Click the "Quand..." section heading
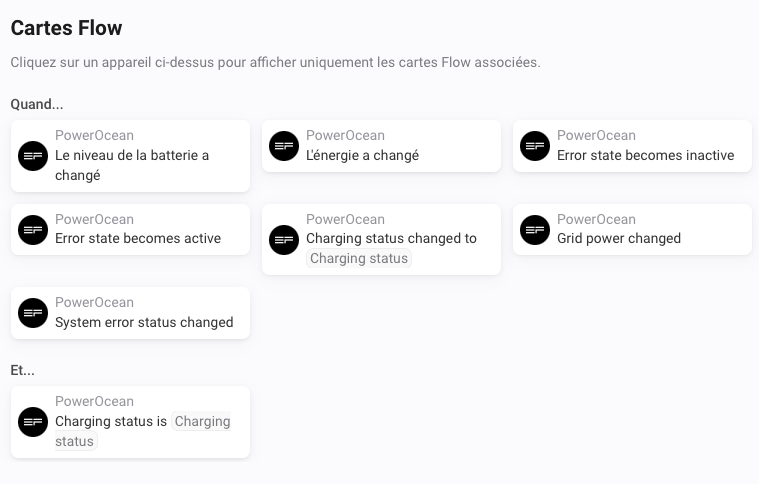Viewport: 759px width, 484px height. 37,104
